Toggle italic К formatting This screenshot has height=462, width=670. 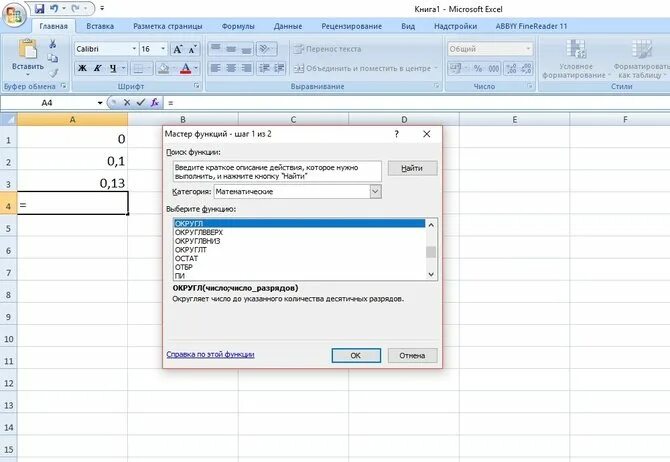(x=97, y=68)
